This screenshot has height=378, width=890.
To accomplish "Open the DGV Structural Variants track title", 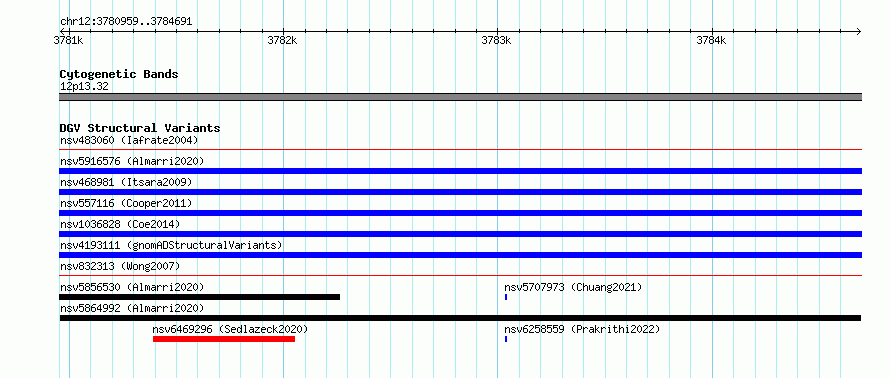I will coord(140,128).
